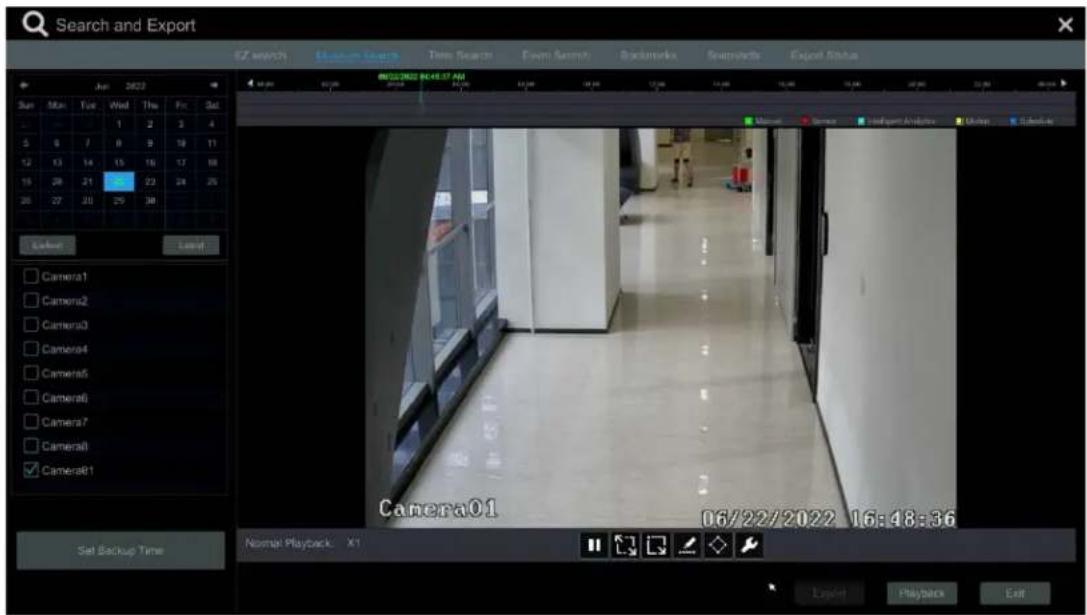Pick day 27 in the calendar

[x=57, y=200]
